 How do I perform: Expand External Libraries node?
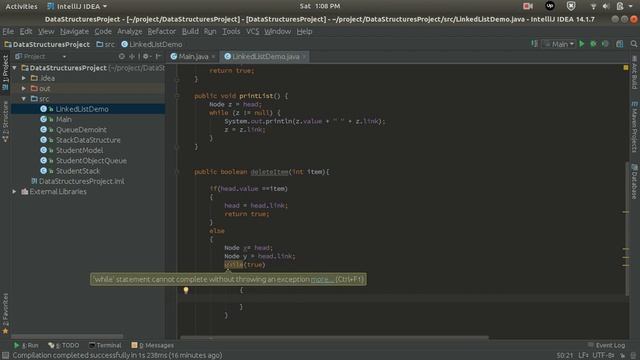15,191
